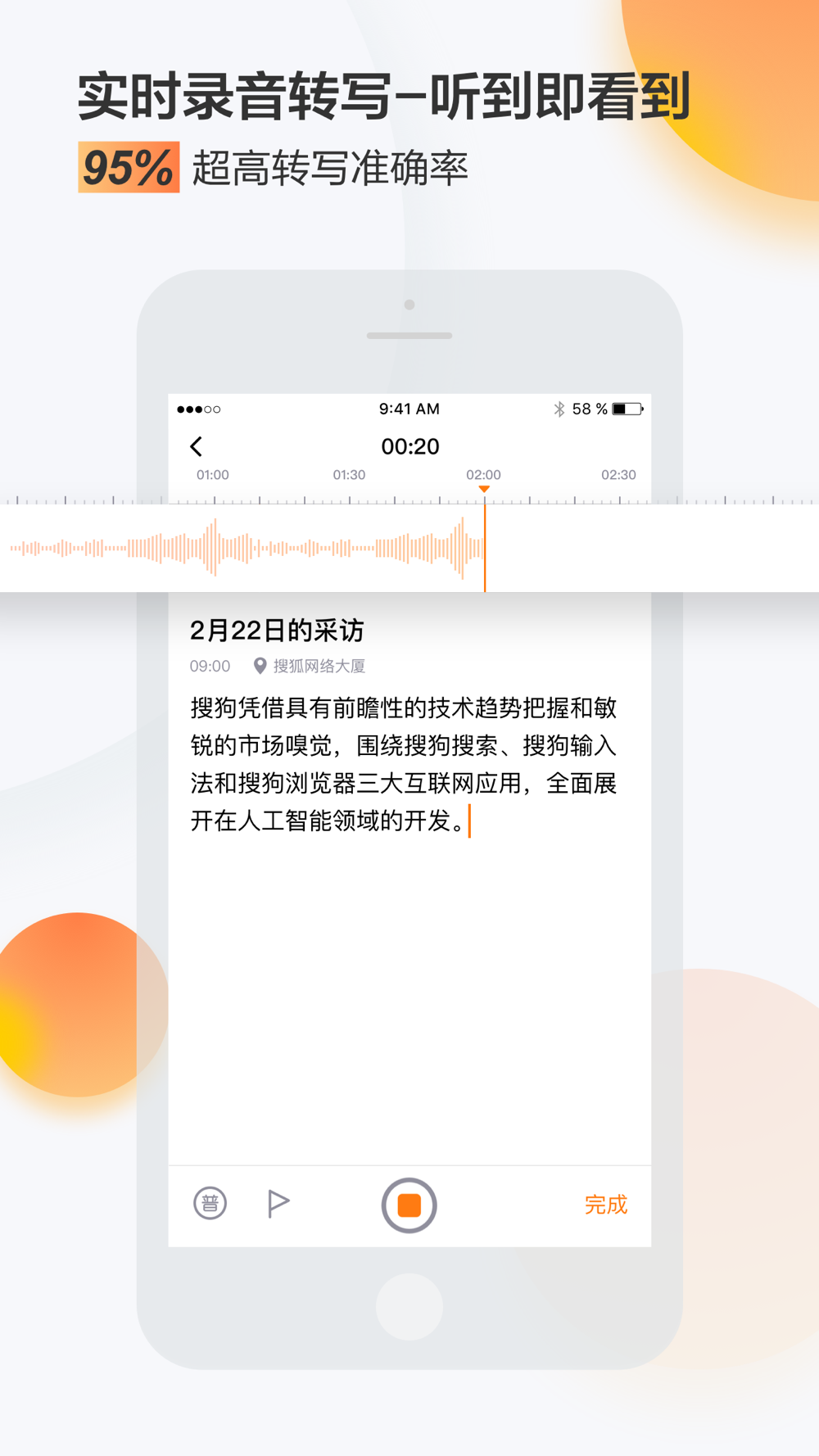Select the 2月22日的采访 title

point(277,631)
